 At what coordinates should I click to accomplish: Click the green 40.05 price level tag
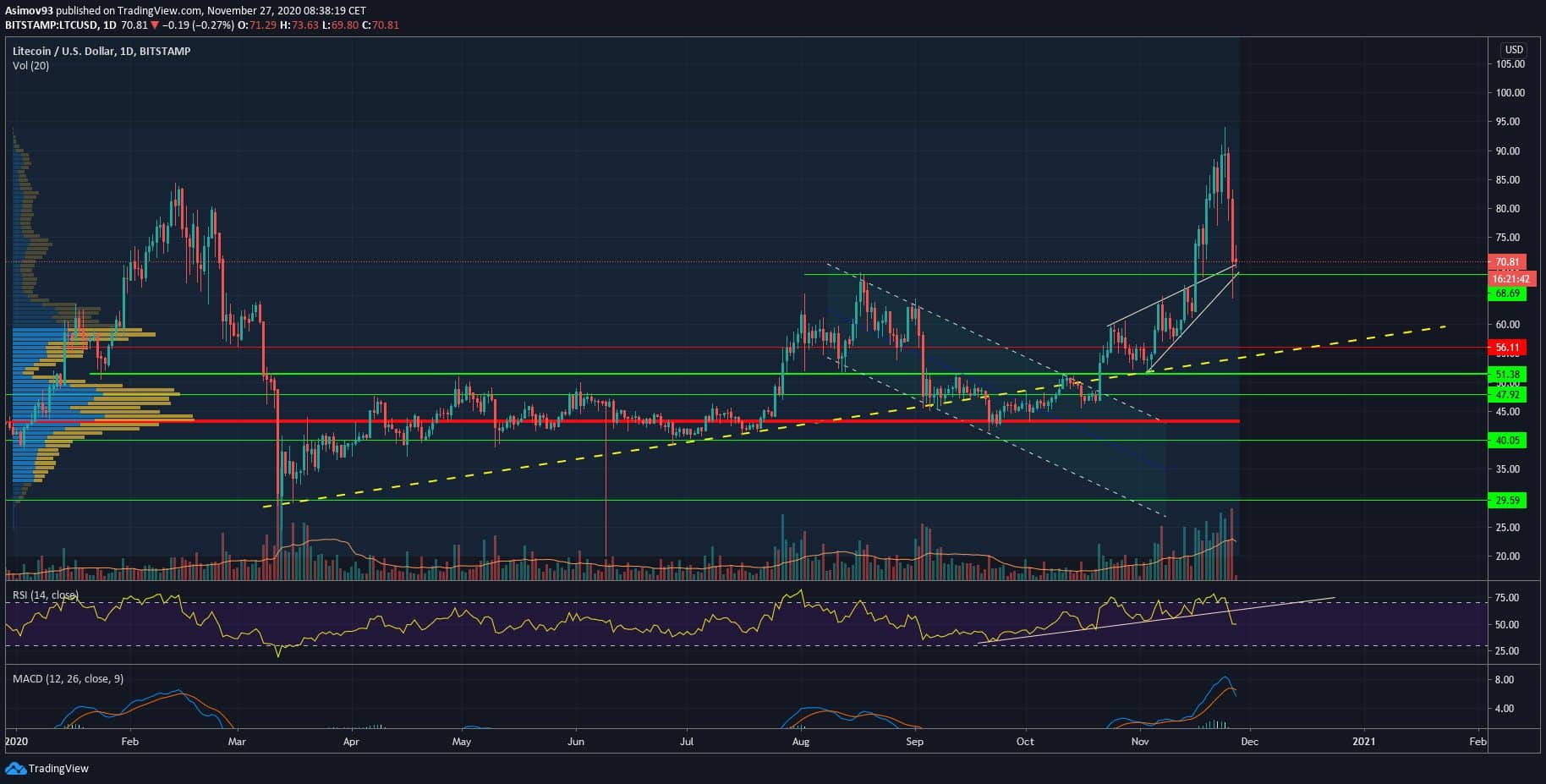1508,441
